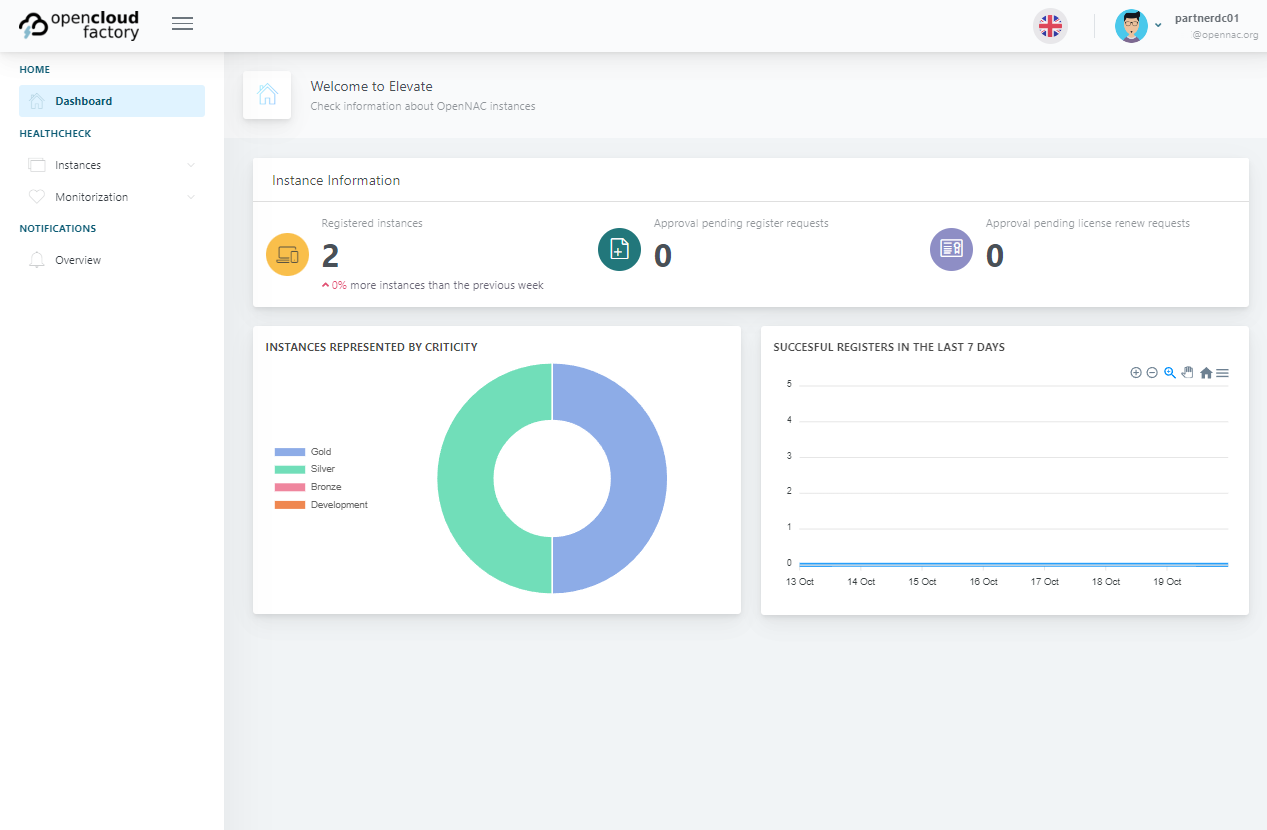Screen dimensions: 1267x830
Task: Click the 13 Oct axis label
Action: 800,582
